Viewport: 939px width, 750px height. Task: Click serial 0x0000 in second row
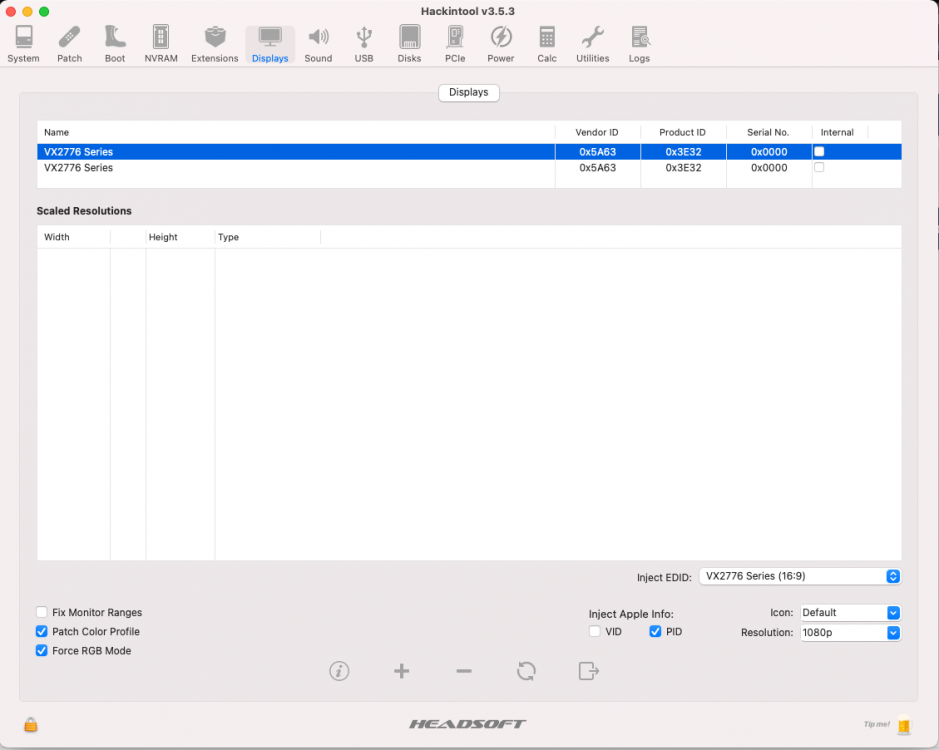(769, 168)
